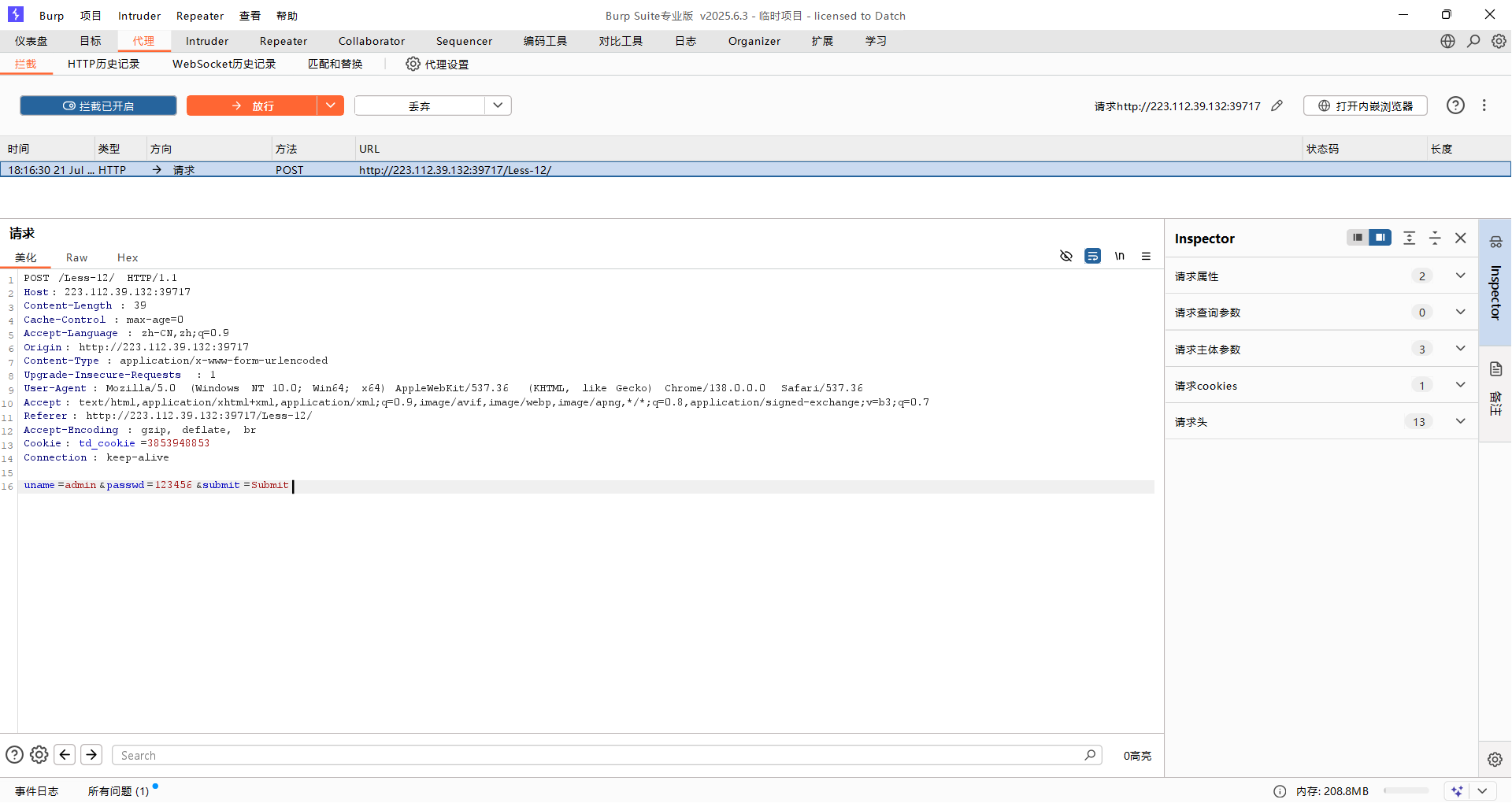Screen dimensions: 1512x803
Task: Open the dashboard tab 仪表盘
Action: point(31,41)
